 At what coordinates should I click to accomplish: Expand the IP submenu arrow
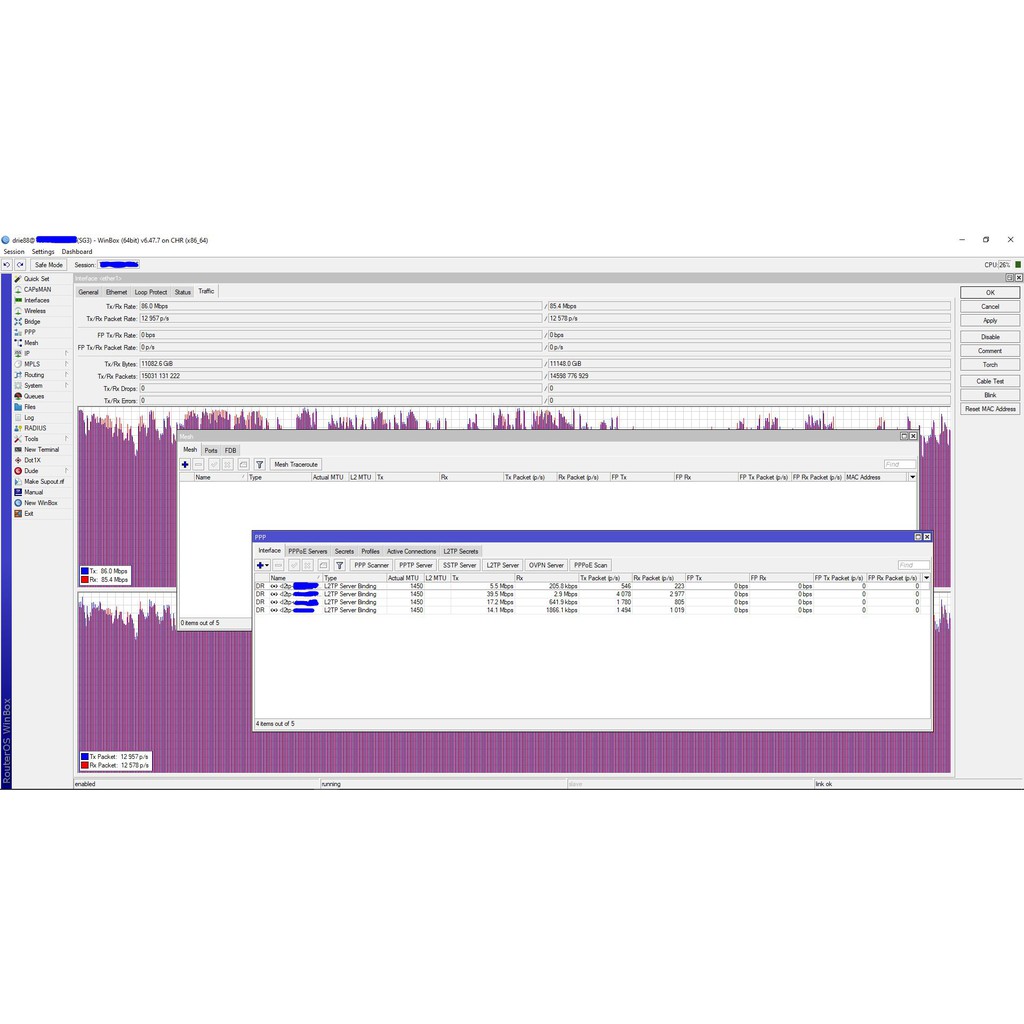pyautogui.click(x=67, y=353)
